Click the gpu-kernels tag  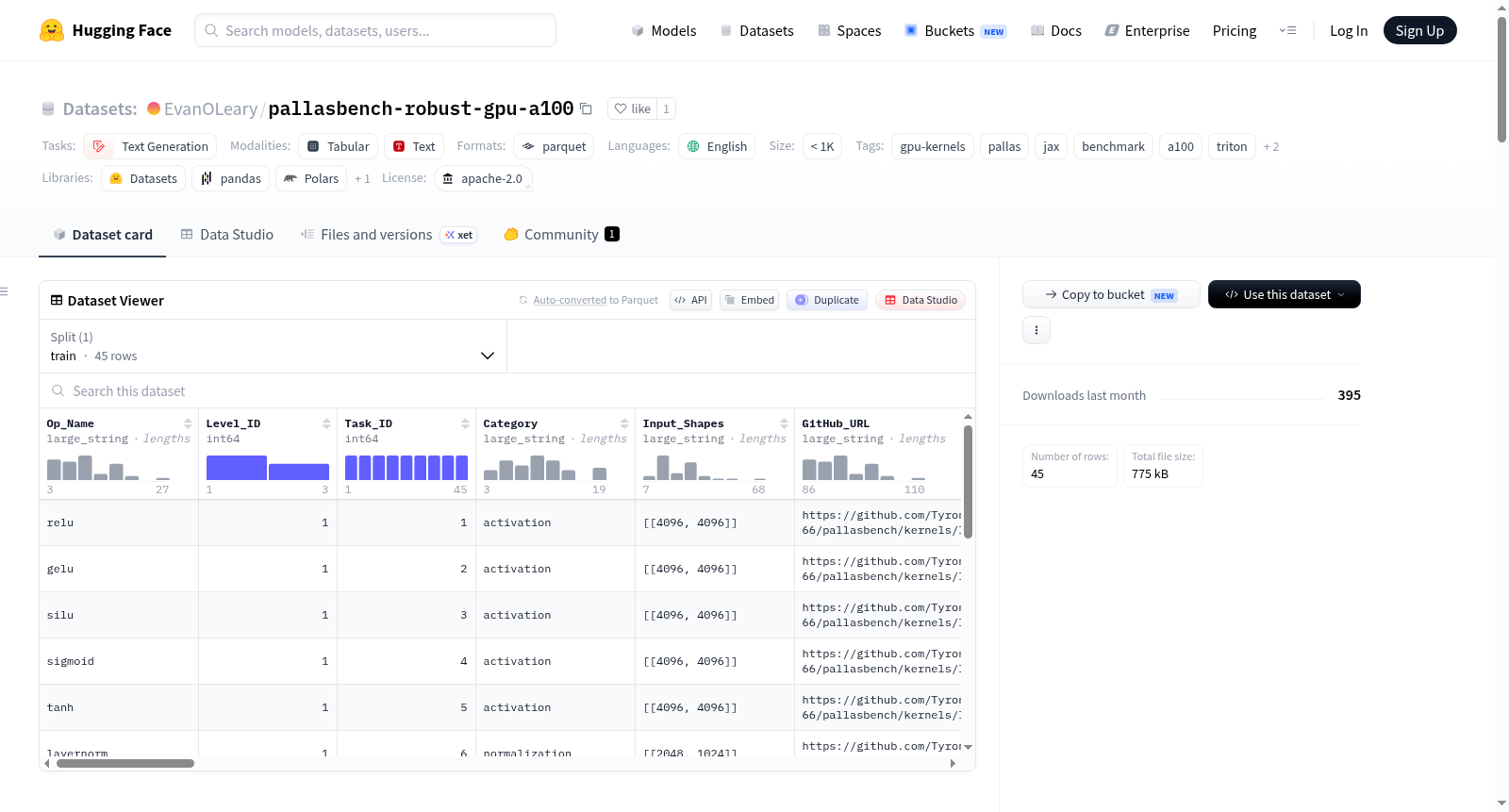point(933,146)
